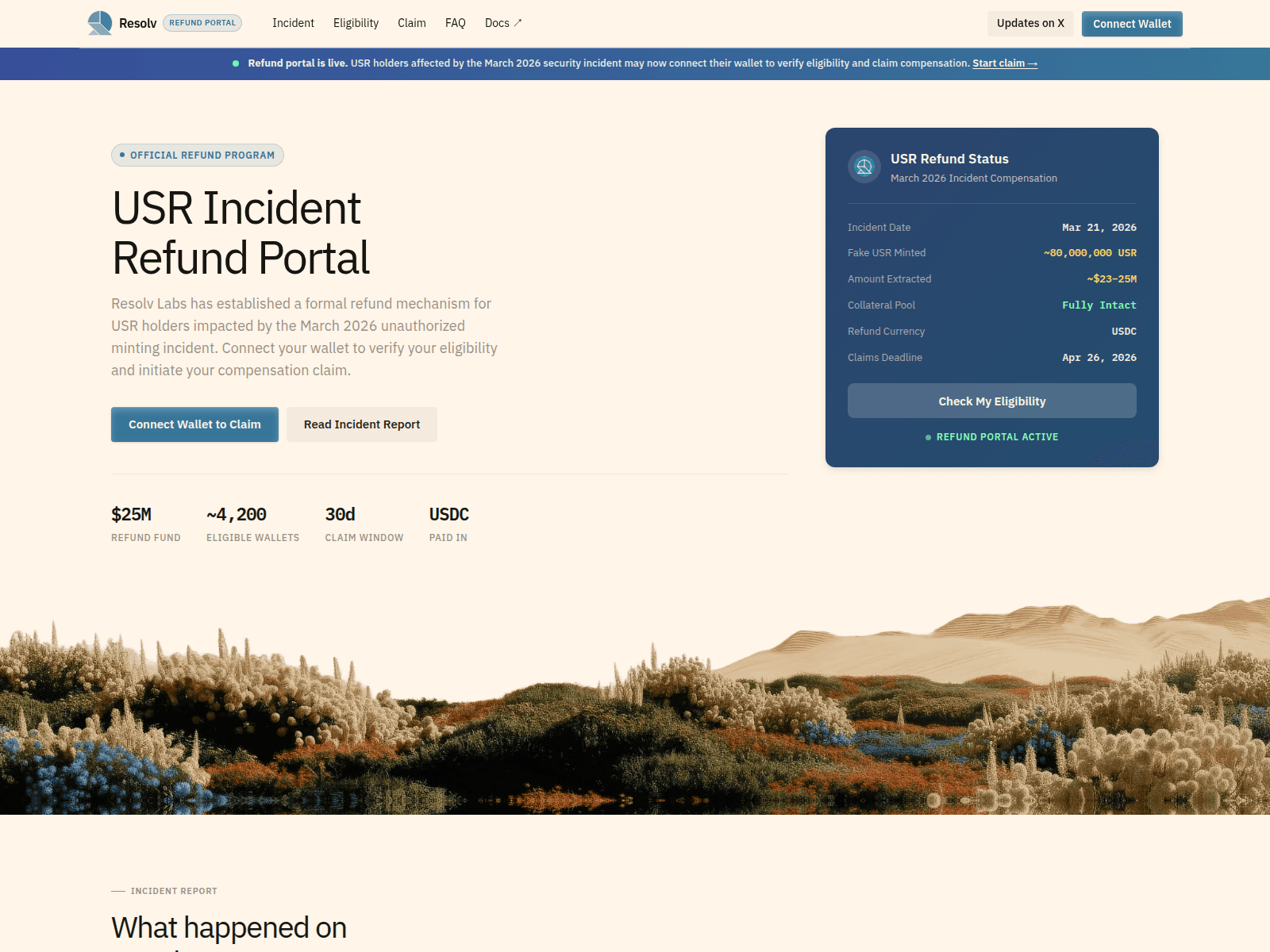Open the Incident section from the navigation
1270x952 pixels.
[x=293, y=23]
